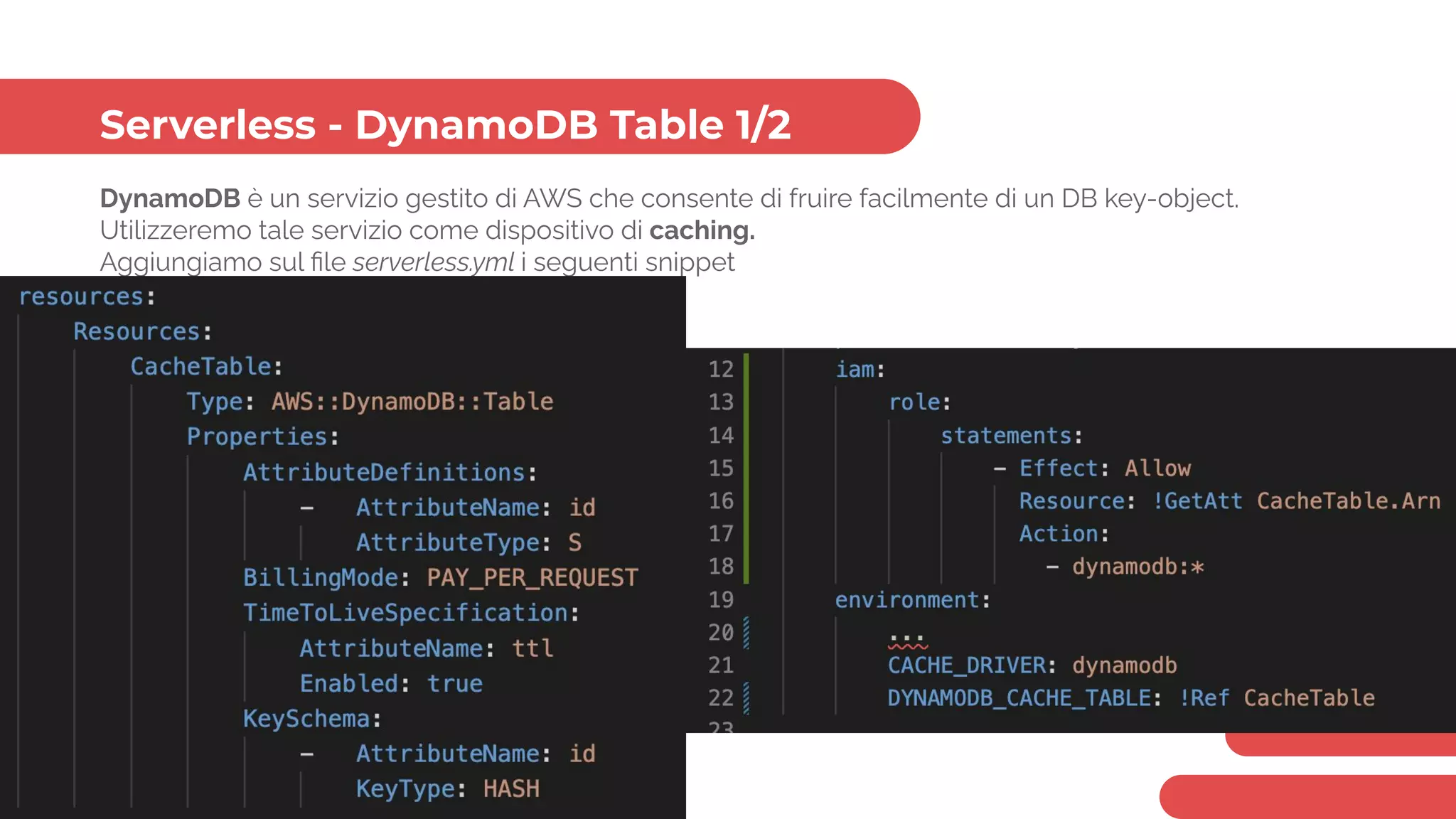Click the 'AWS::DynamoDB::Table' type value
This screenshot has width=1456, height=819.
[x=412, y=402]
